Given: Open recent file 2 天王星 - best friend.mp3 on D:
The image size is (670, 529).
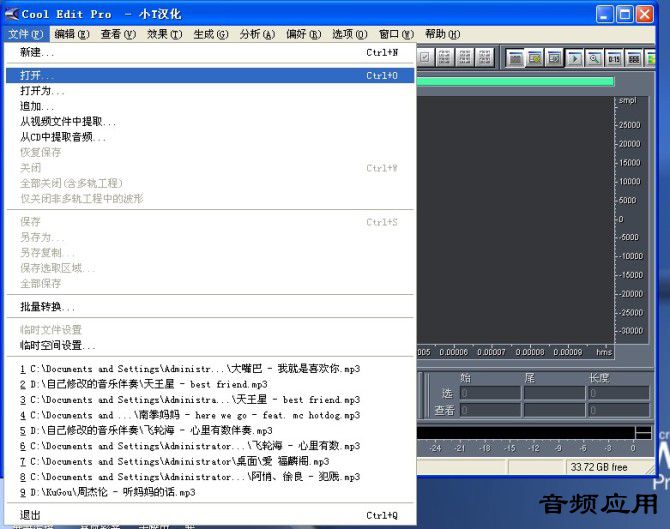Looking at the screenshot, I should [209, 384].
